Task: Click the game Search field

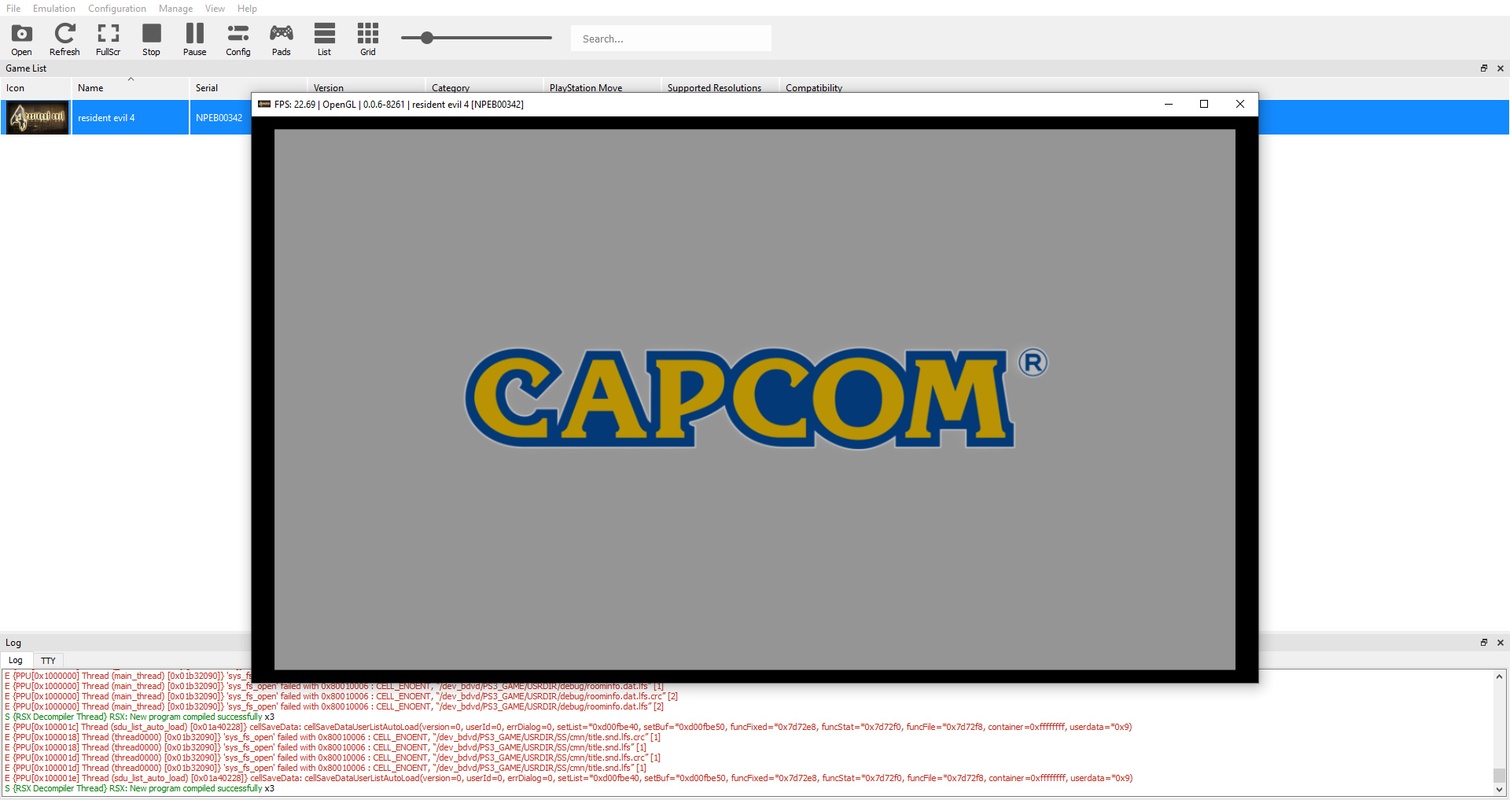Action: tap(671, 39)
